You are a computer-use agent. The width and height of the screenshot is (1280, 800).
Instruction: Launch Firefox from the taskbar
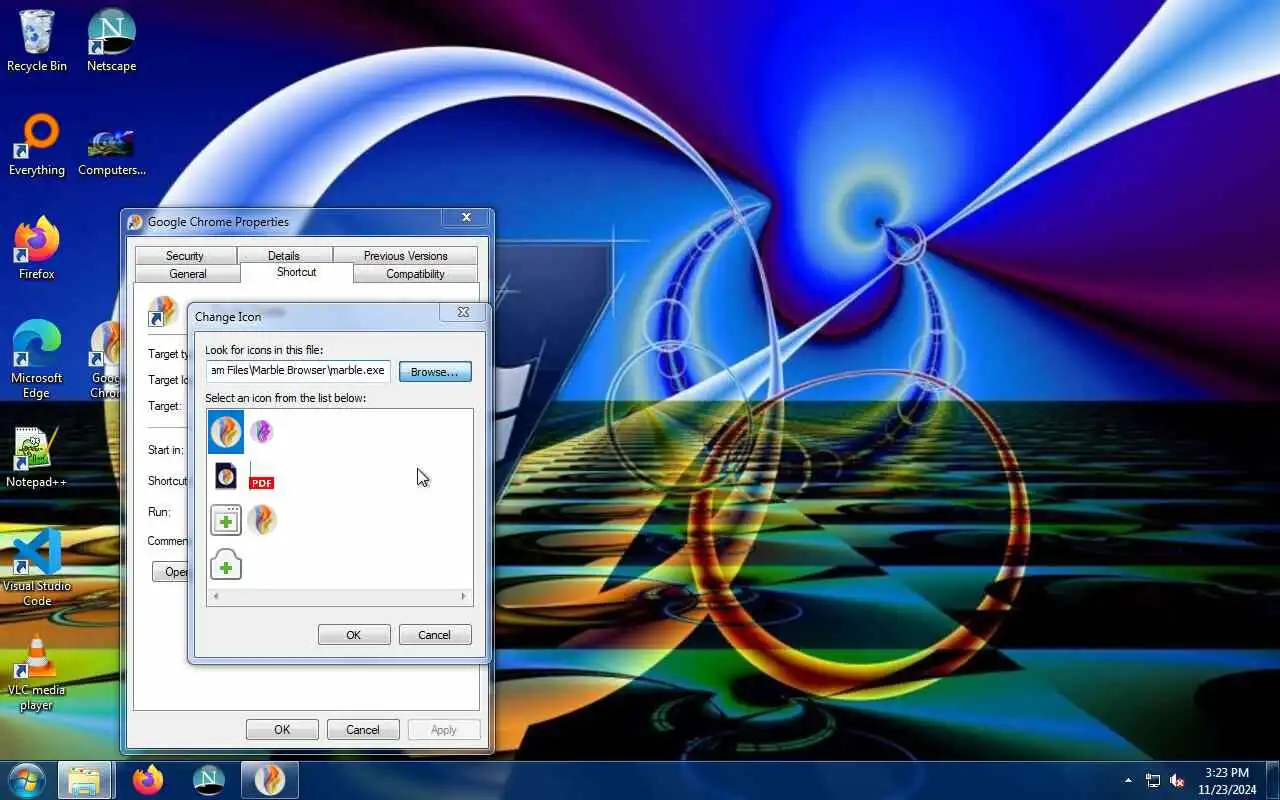148,780
